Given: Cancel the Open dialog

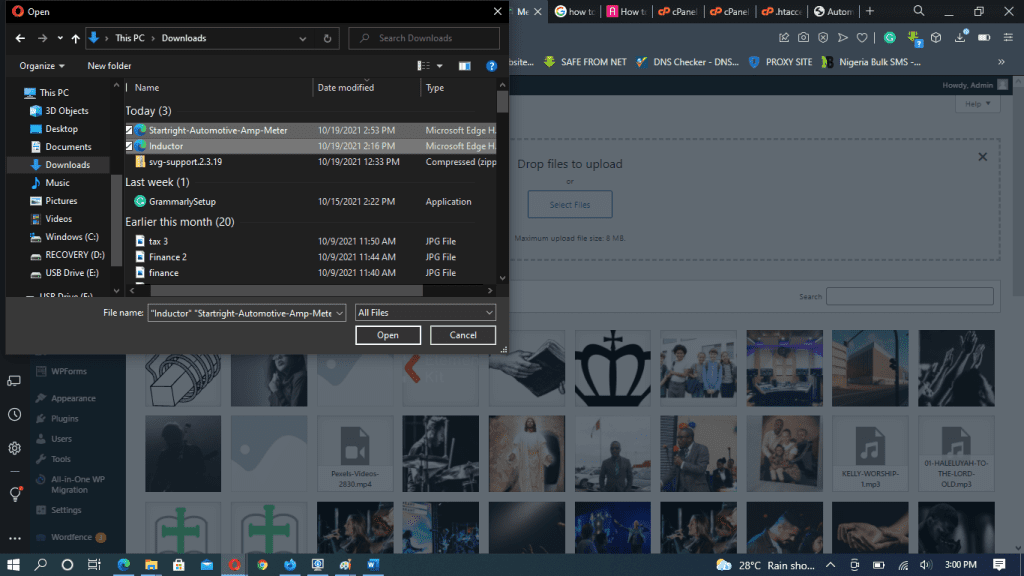Looking at the screenshot, I should point(463,335).
